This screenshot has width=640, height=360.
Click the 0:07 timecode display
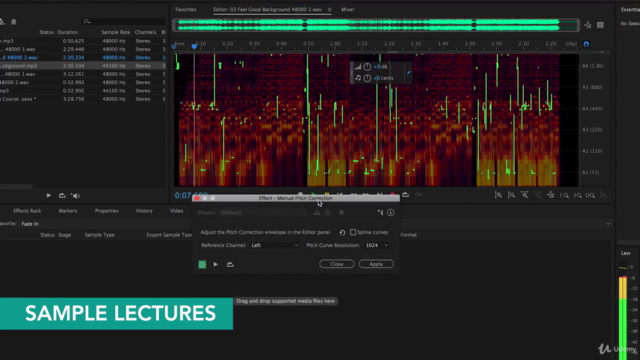coord(191,195)
